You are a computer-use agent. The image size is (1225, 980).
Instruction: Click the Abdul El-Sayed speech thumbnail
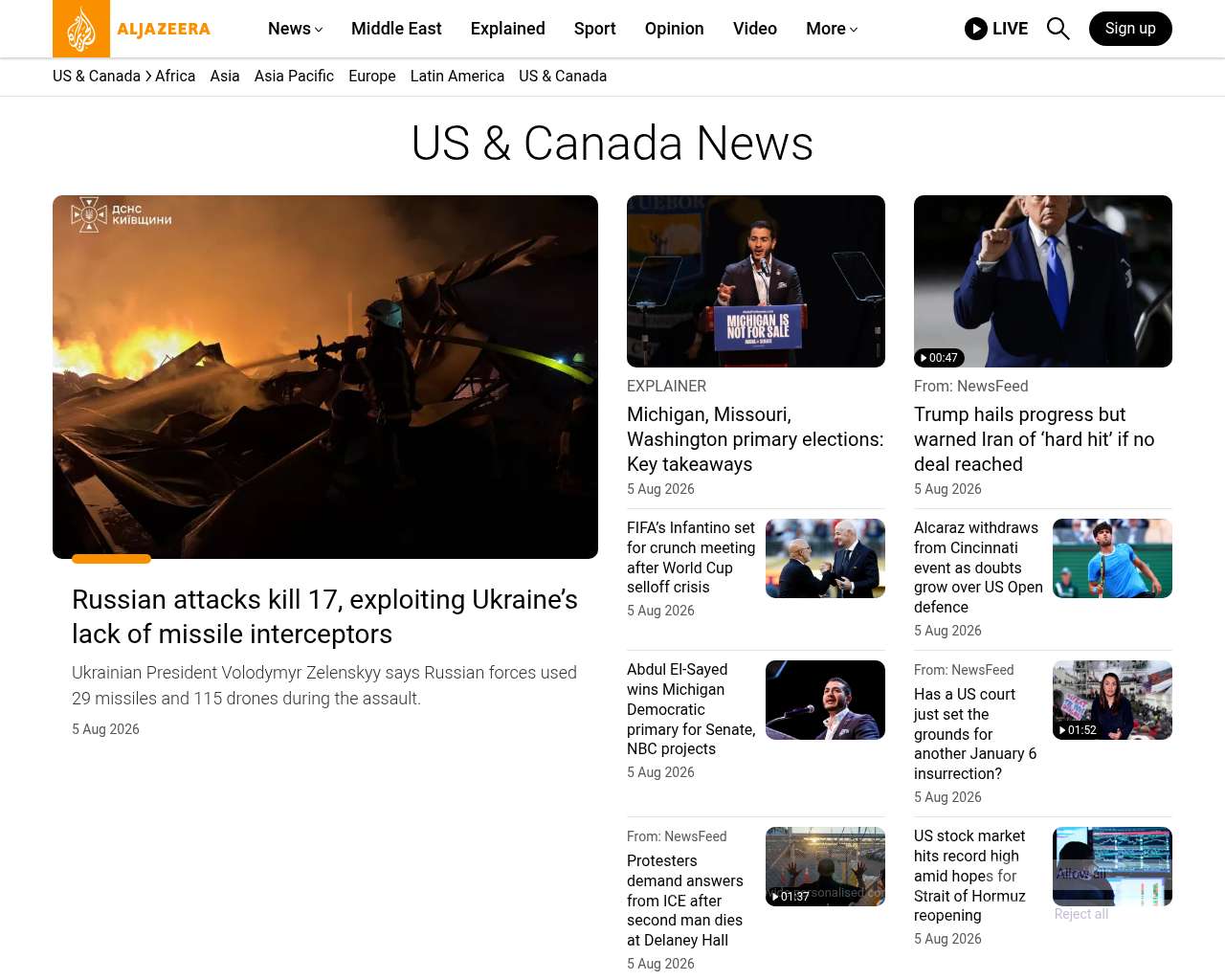(825, 700)
